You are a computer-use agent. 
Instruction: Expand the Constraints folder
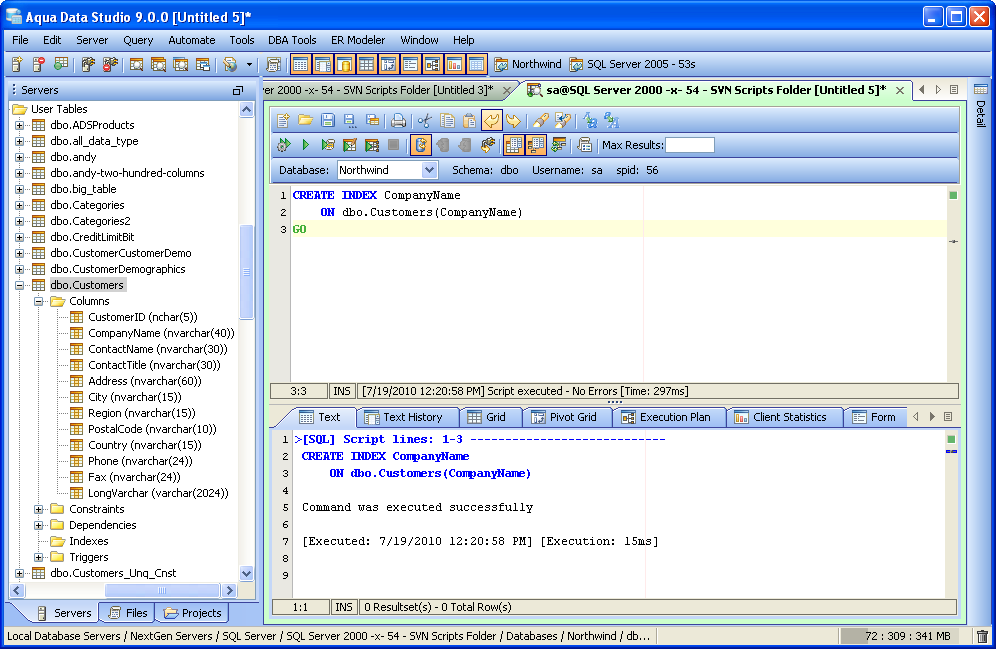tap(39, 509)
